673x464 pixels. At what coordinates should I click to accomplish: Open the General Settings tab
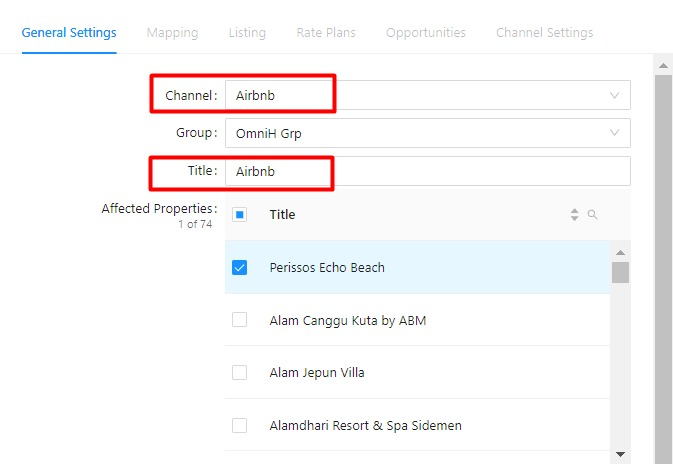69,33
